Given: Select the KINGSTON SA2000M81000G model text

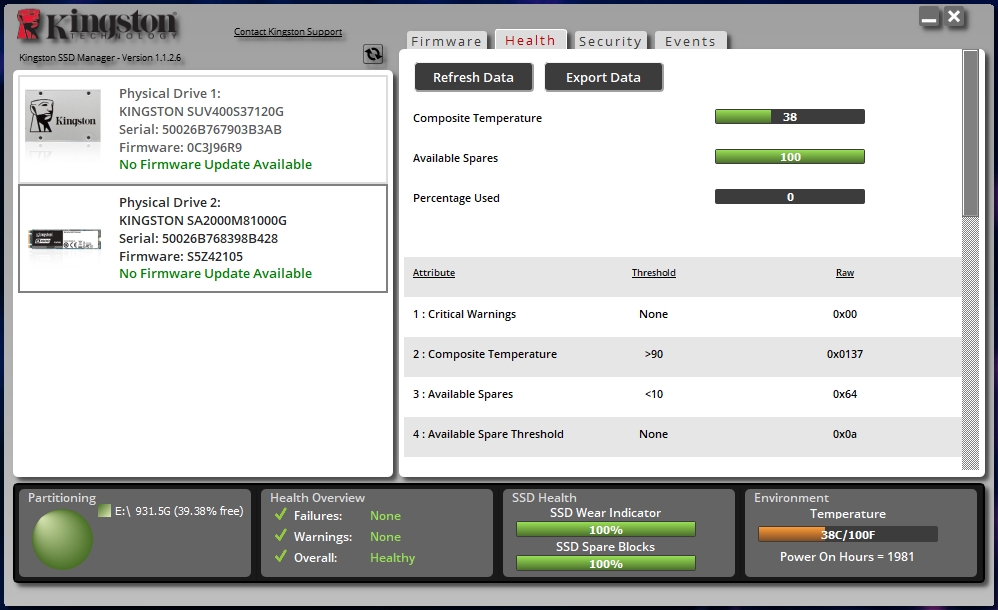Looking at the screenshot, I should pos(202,220).
